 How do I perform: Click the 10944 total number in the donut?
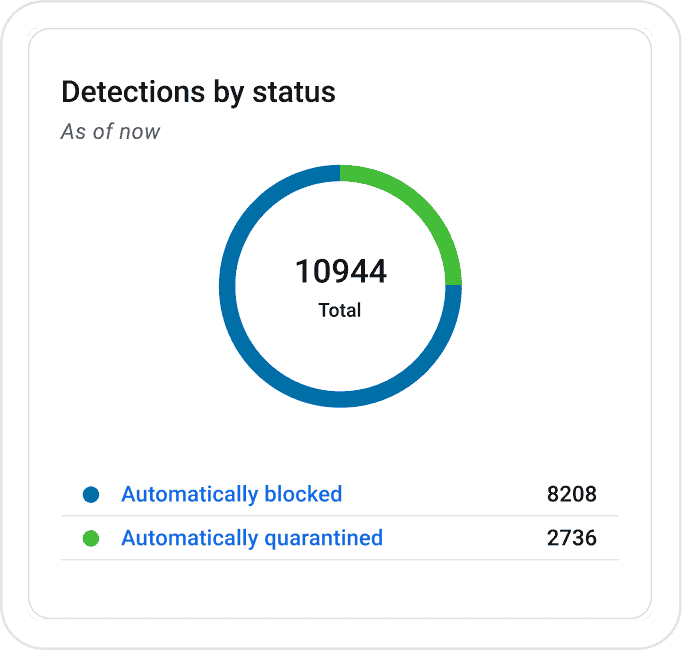pos(341,271)
